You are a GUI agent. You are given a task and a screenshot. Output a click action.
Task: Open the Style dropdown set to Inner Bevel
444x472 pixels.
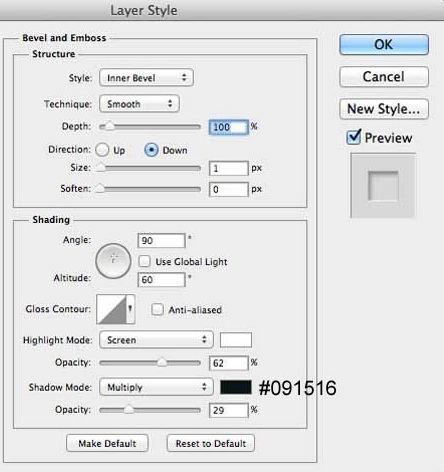point(146,78)
